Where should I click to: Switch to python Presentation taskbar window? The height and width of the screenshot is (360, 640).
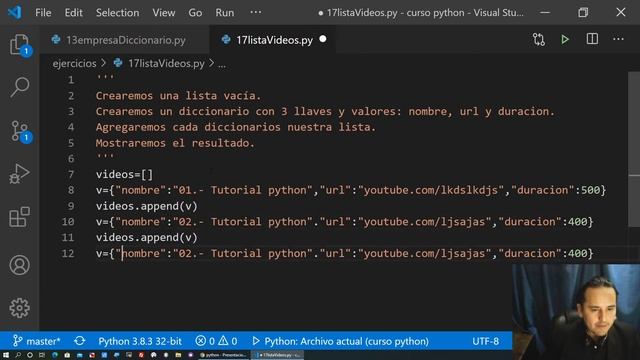click(223, 355)
